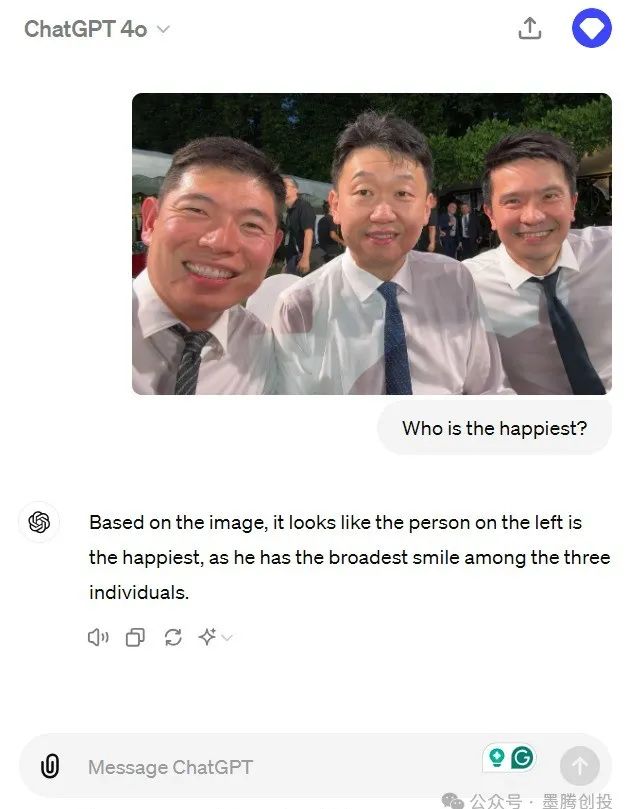633x809 pixels.
Task: Click the 公众号 墨腾创投 watermark text
Action: (x=540, y=801)
